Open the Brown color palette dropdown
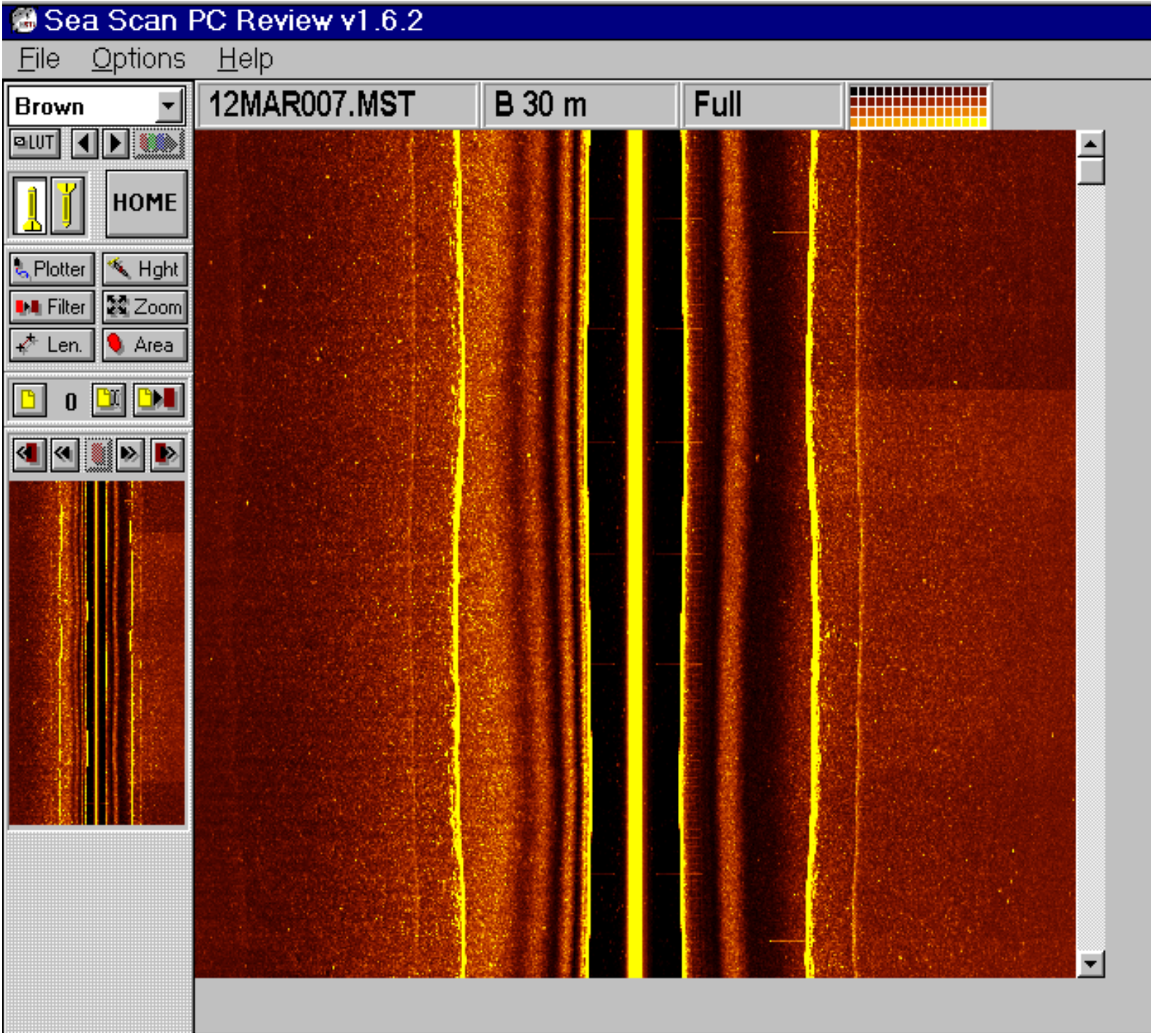The image size is (1151, 1036). pos(169,106)
